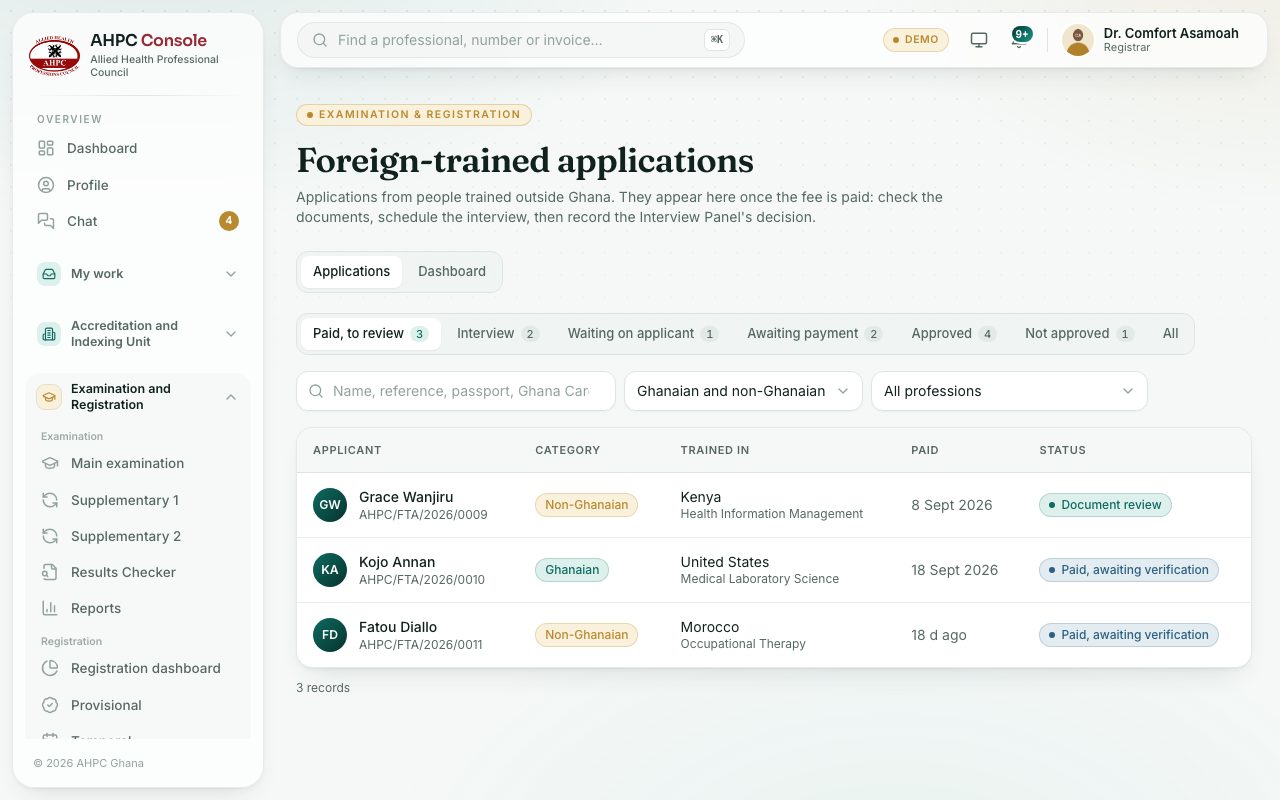Select the Waiting on applicant filter

tap(643, 334)
